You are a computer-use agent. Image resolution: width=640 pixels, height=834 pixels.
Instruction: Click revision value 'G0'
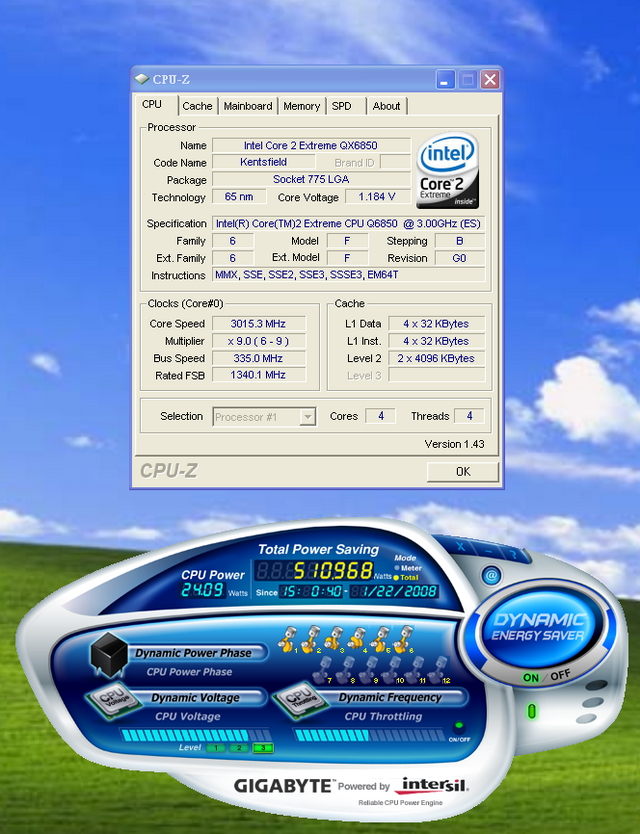460,258
